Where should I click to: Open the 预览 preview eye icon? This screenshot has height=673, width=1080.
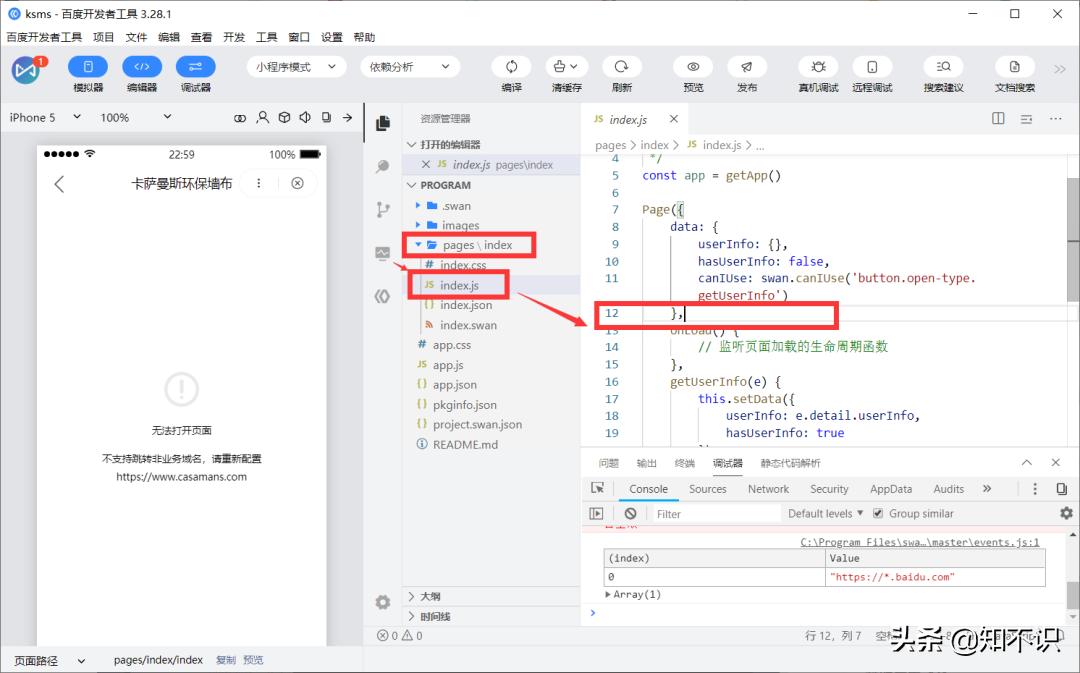tap(693, 67)
